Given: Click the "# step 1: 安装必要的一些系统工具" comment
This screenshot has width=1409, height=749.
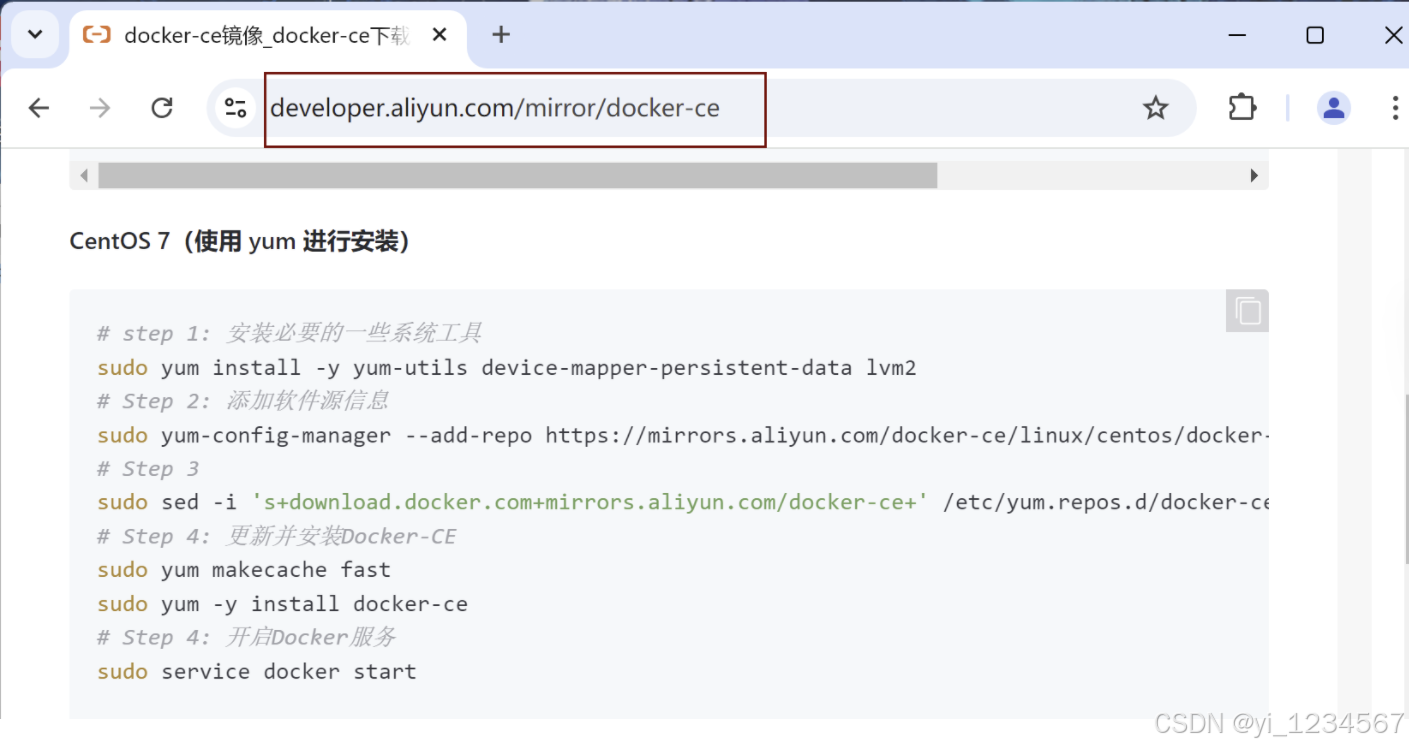Looking at the screenshot, I should [290, 333].
